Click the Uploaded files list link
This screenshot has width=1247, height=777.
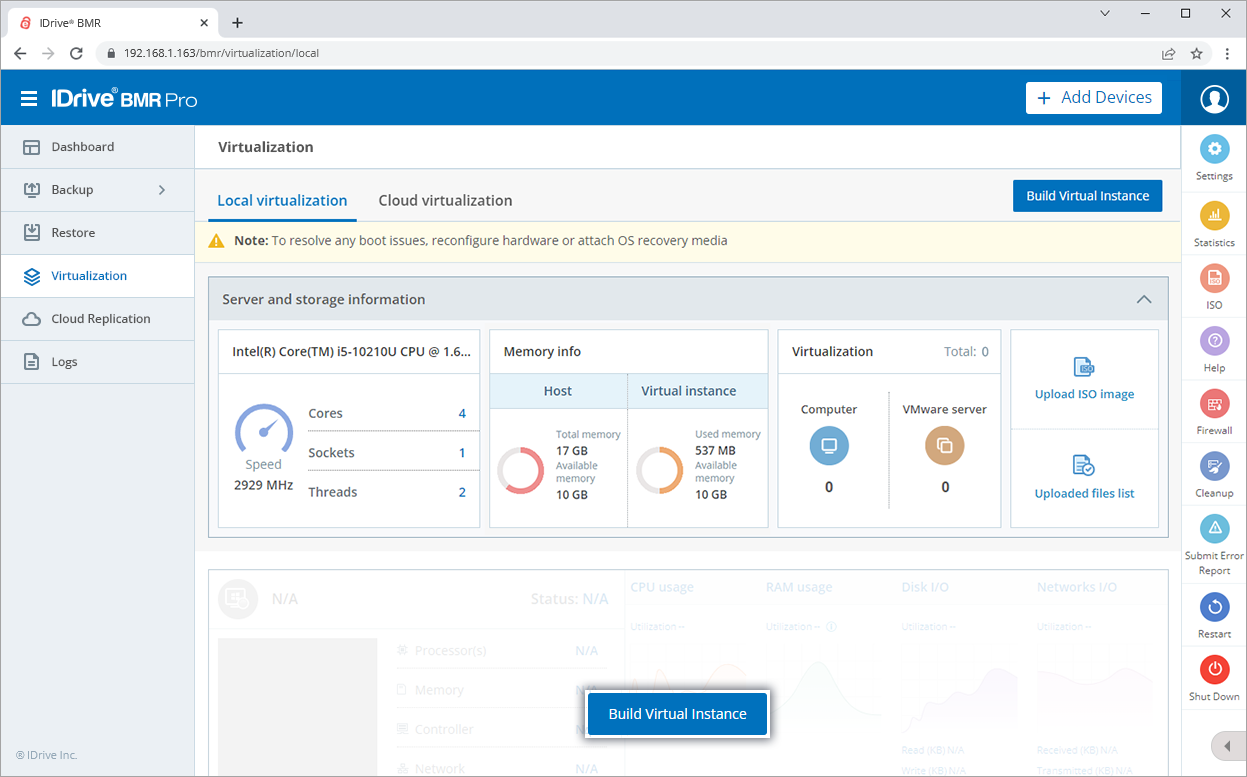click(x=1084, y=493)
